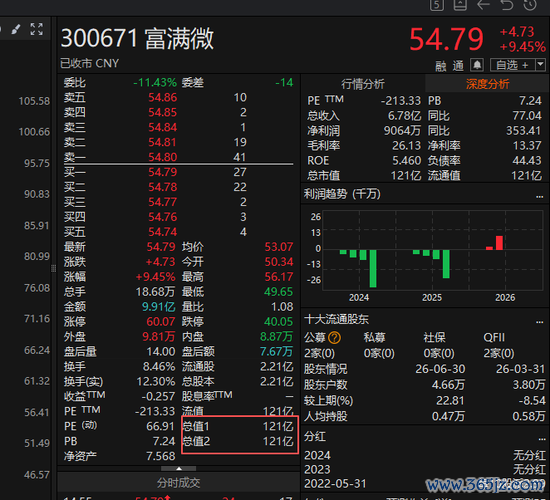Click the vertical panel splitter handle
The width and height of the screenshot is (550, 500).
pos(53,268)
